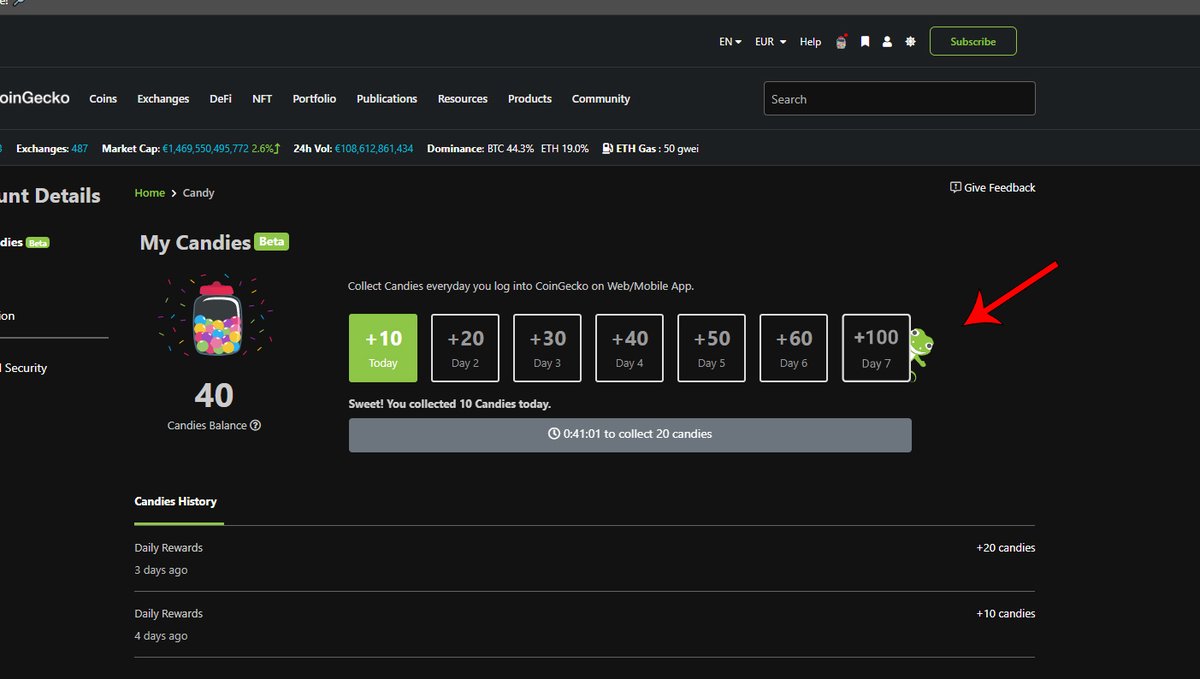
Task: Click the +10 candies history amount
Action: point(1006,614)
